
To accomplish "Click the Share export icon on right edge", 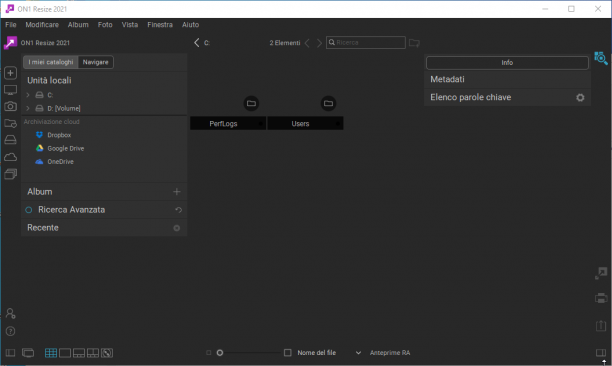I will [601, 325].
